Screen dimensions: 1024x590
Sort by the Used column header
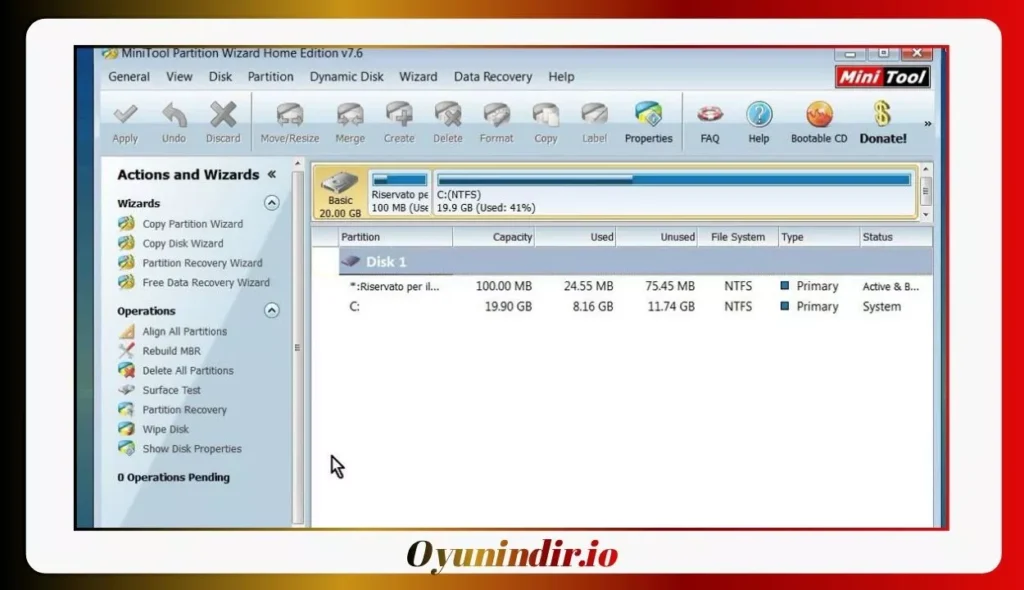pos(575,237)
